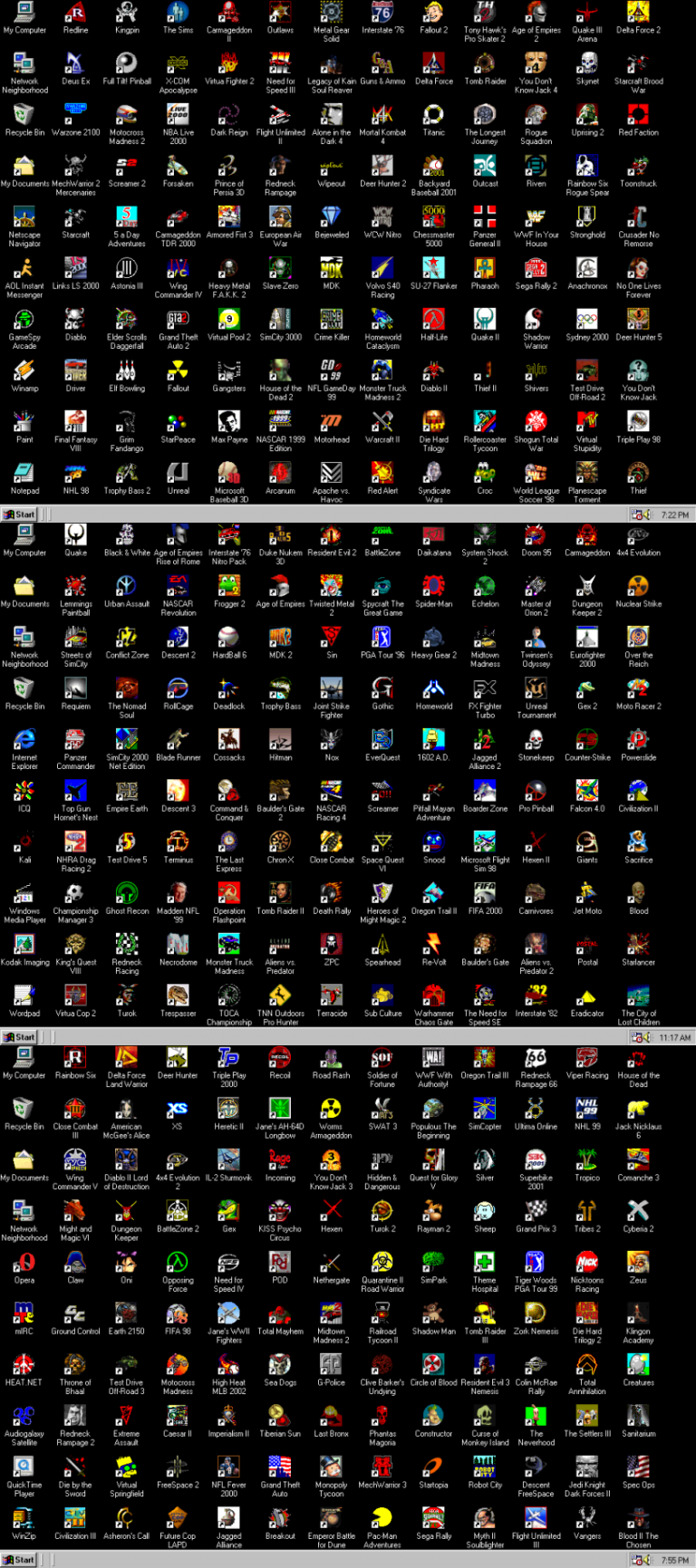Open the Trespasser shortcut
696x1568 pixels.
tap(179, 995)
